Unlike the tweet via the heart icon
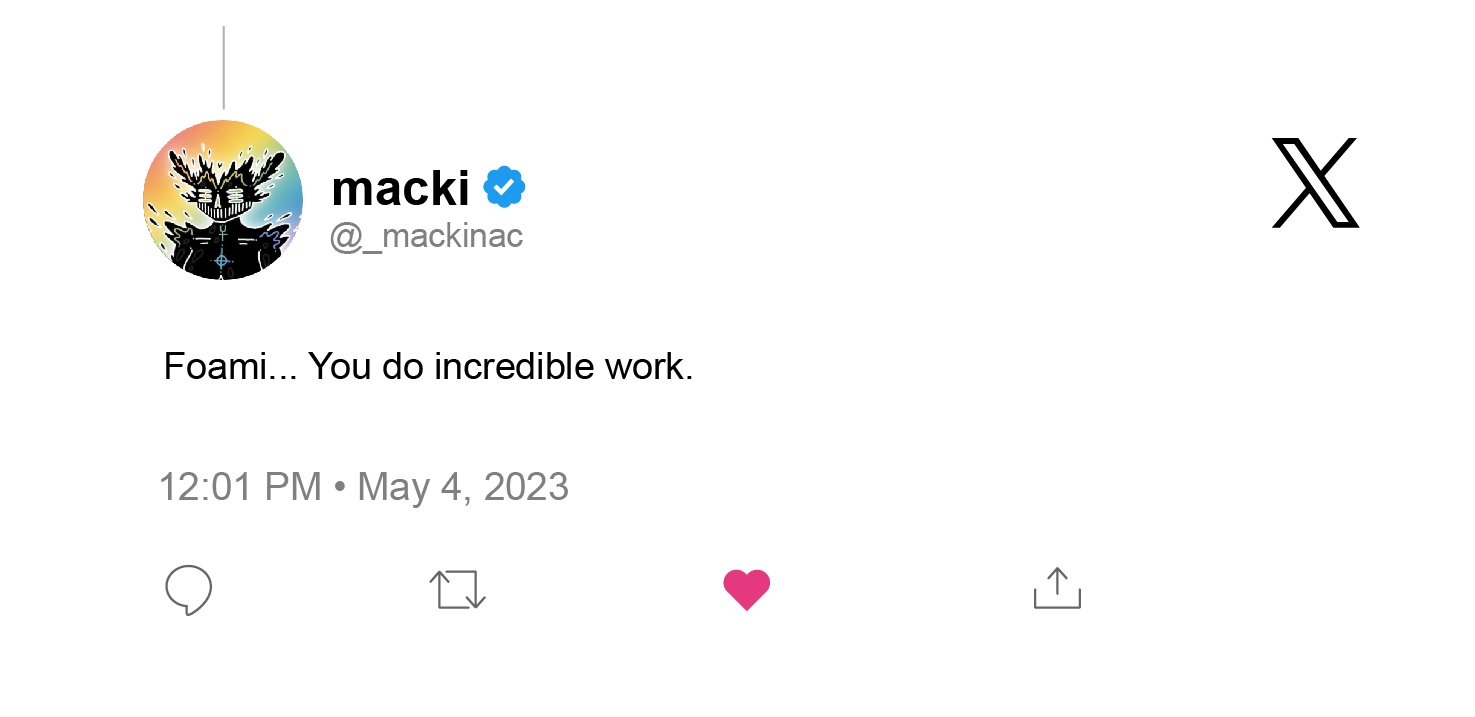This screenshot has height=717, width=1475. click(747, 588)
